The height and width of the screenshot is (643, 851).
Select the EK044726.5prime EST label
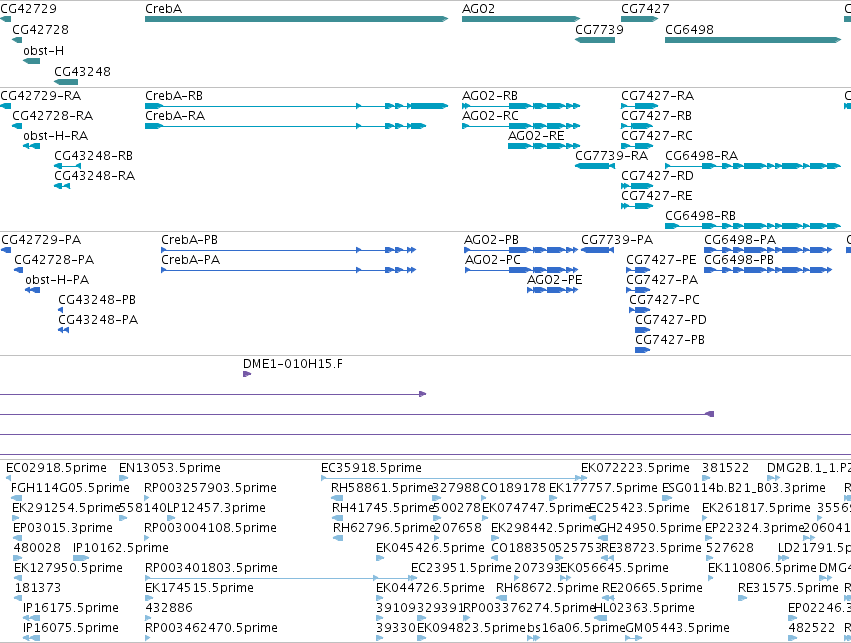[x=430, y=588]
